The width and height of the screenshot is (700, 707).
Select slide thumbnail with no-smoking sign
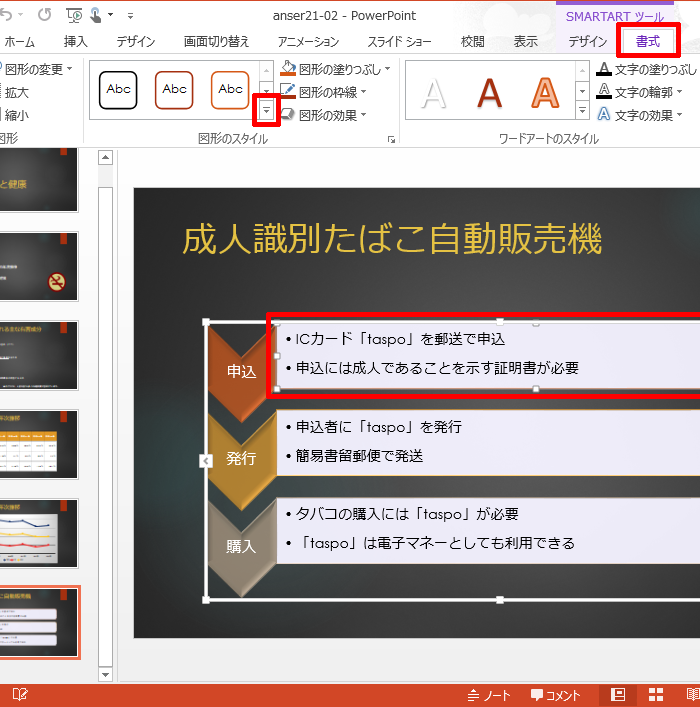(x=38, y=266)
